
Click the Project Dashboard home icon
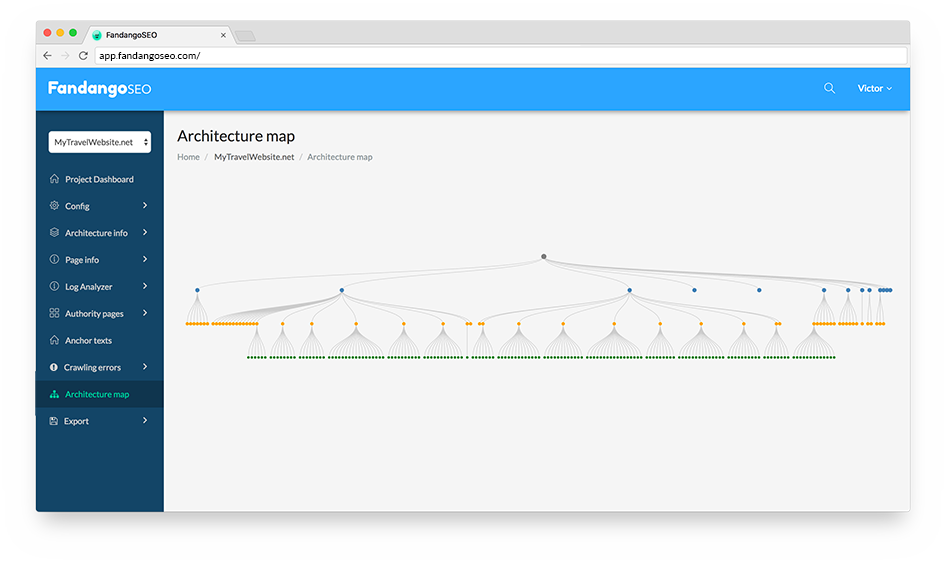(x=54, y=179)
